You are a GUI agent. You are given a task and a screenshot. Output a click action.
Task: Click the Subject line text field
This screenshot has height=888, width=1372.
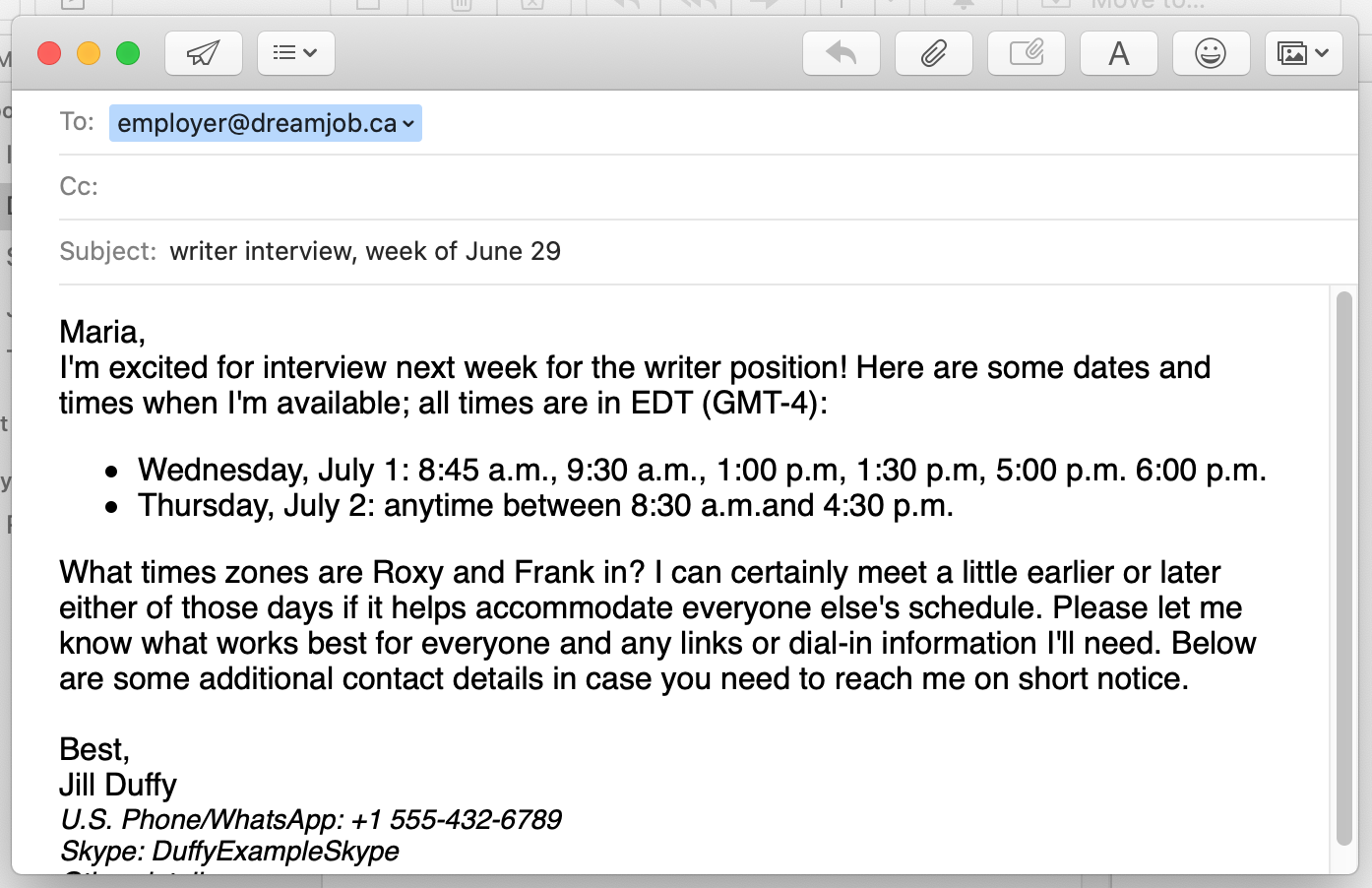pyautogui.click(x=758, y=251)
